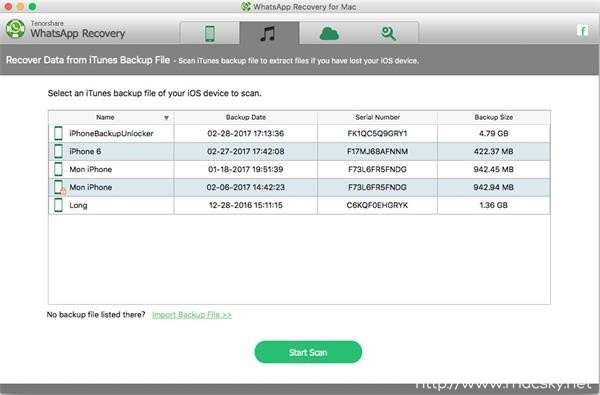Click the Import Backup File link
Viewport: 600px width, 395px height.
click(x=192, y=315)
